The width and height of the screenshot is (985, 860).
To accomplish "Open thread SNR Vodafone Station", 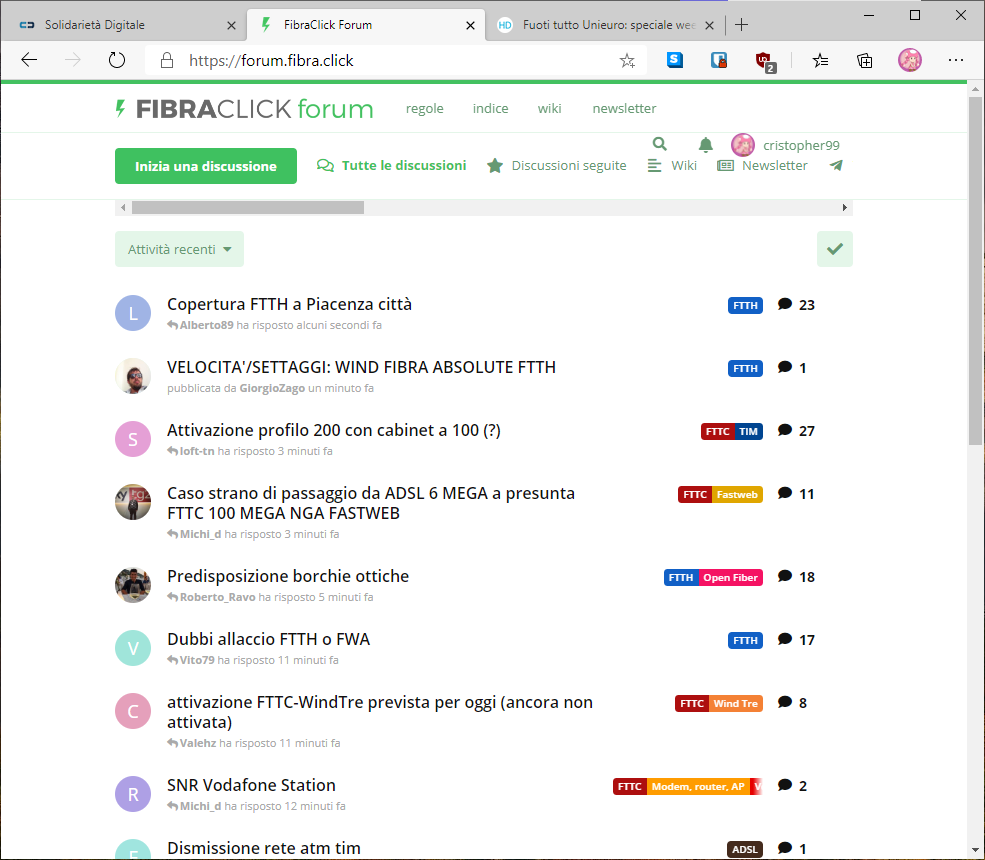I will click(251, 785).
